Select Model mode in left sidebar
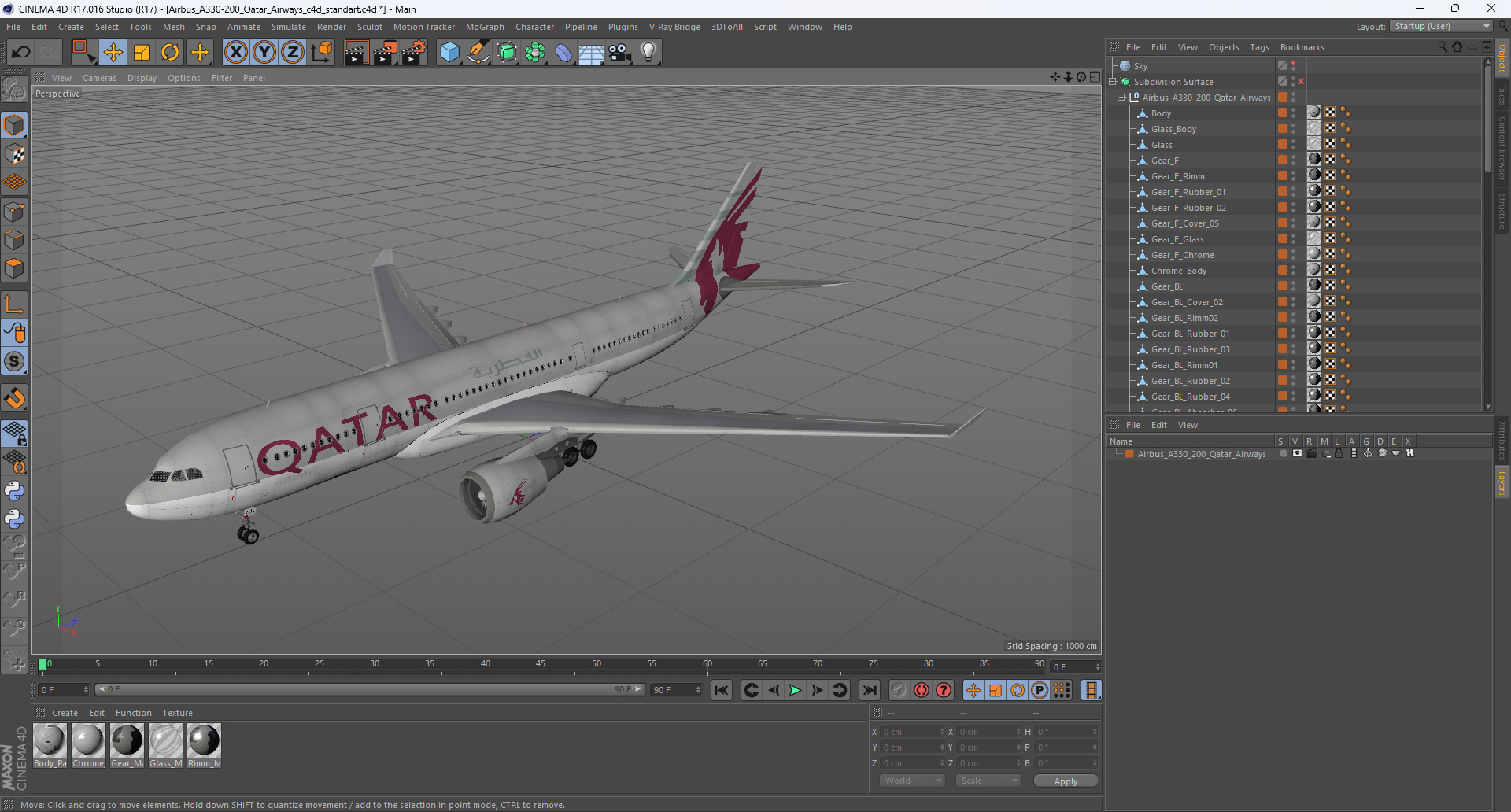 (14, 125)
